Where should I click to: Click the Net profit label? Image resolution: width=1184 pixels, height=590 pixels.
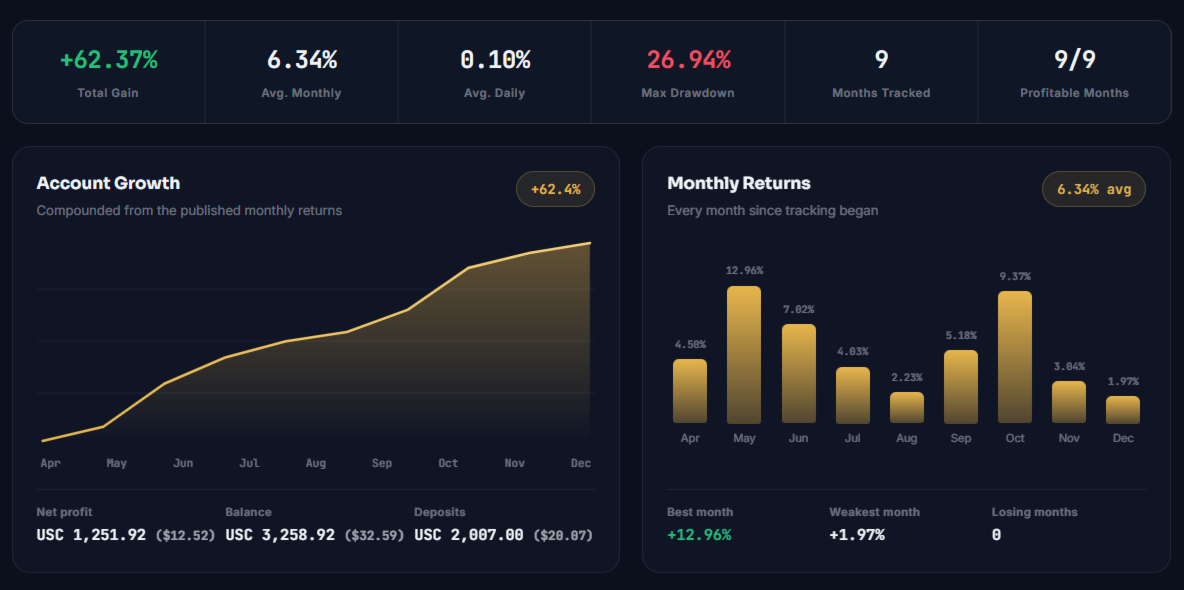pos(64,512)
